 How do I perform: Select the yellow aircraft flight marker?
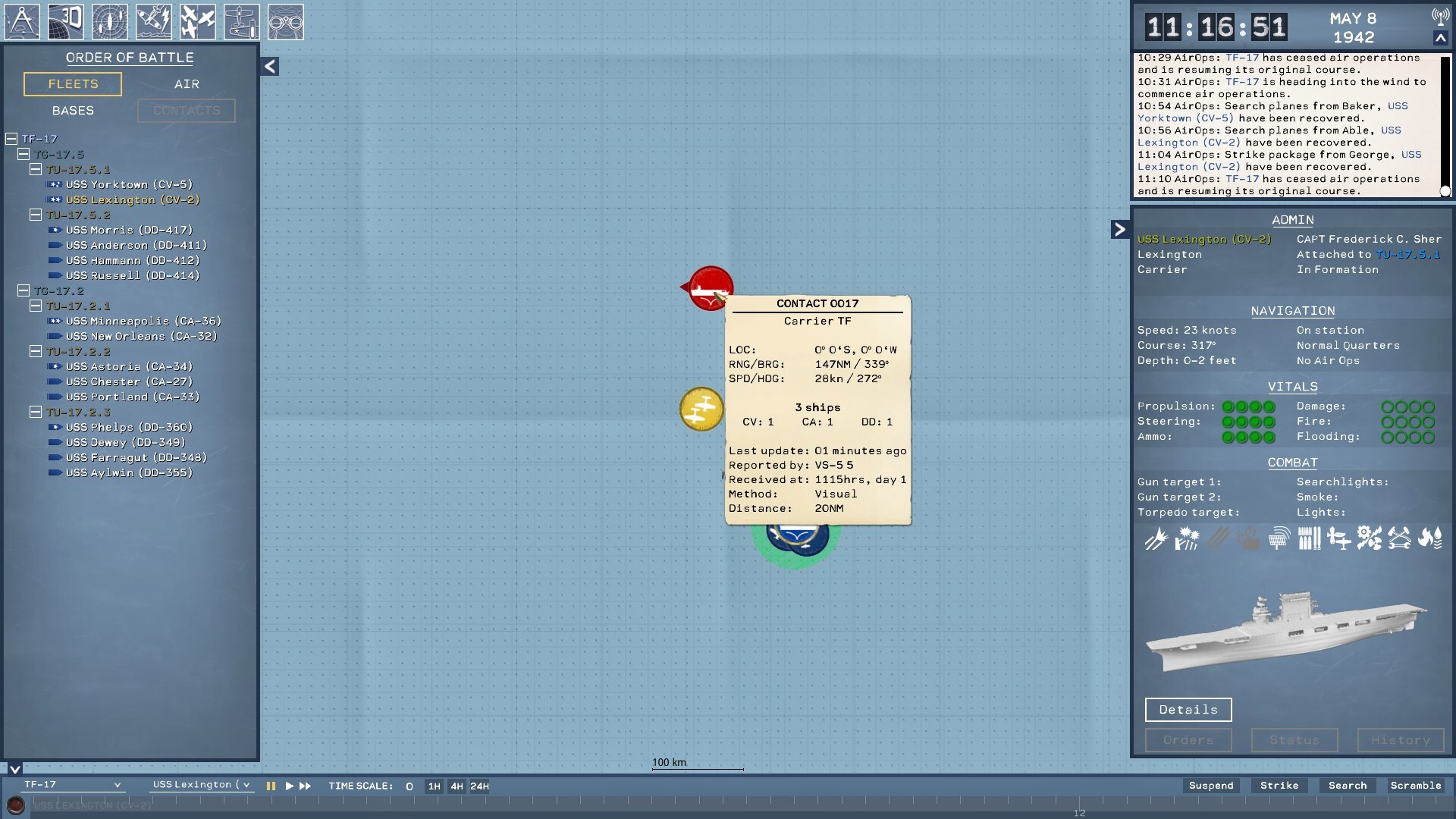[701, 409]
